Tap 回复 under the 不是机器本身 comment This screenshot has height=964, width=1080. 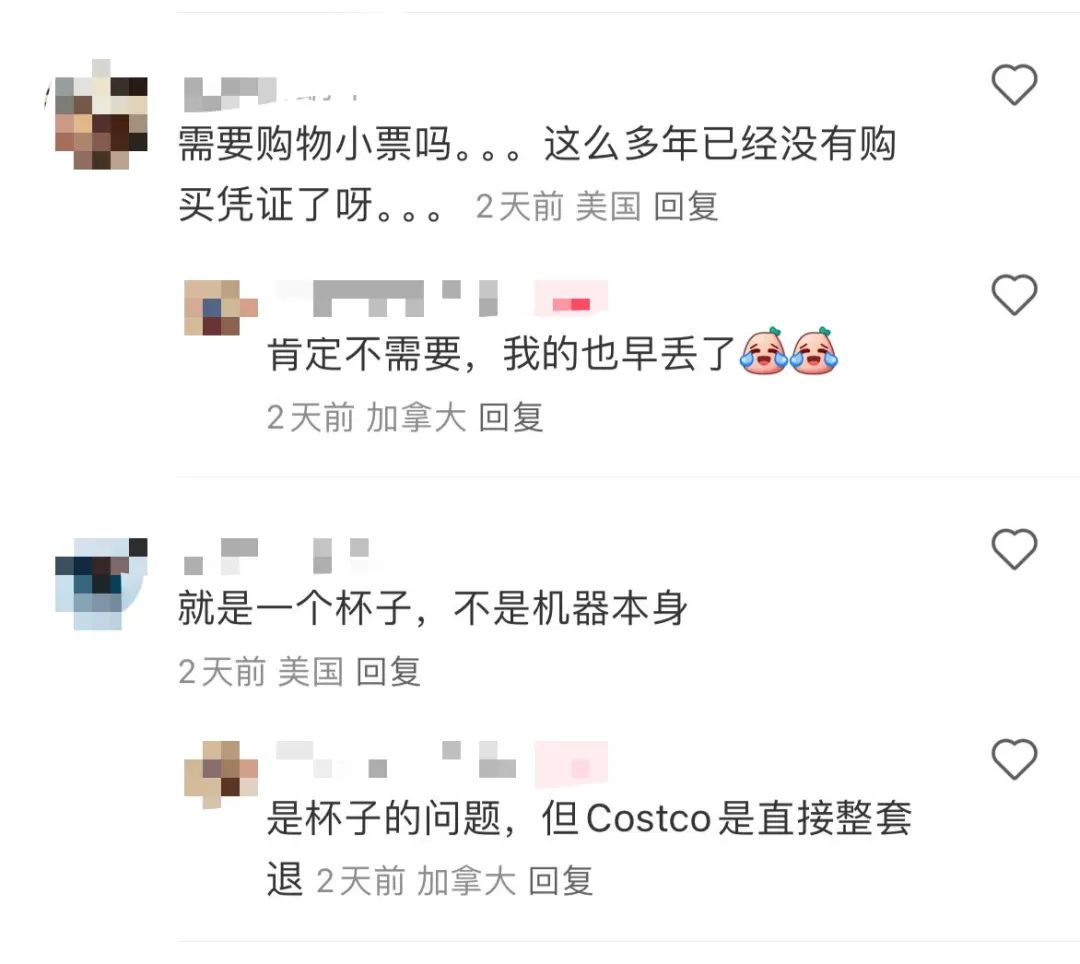click(x=388, y=672)
